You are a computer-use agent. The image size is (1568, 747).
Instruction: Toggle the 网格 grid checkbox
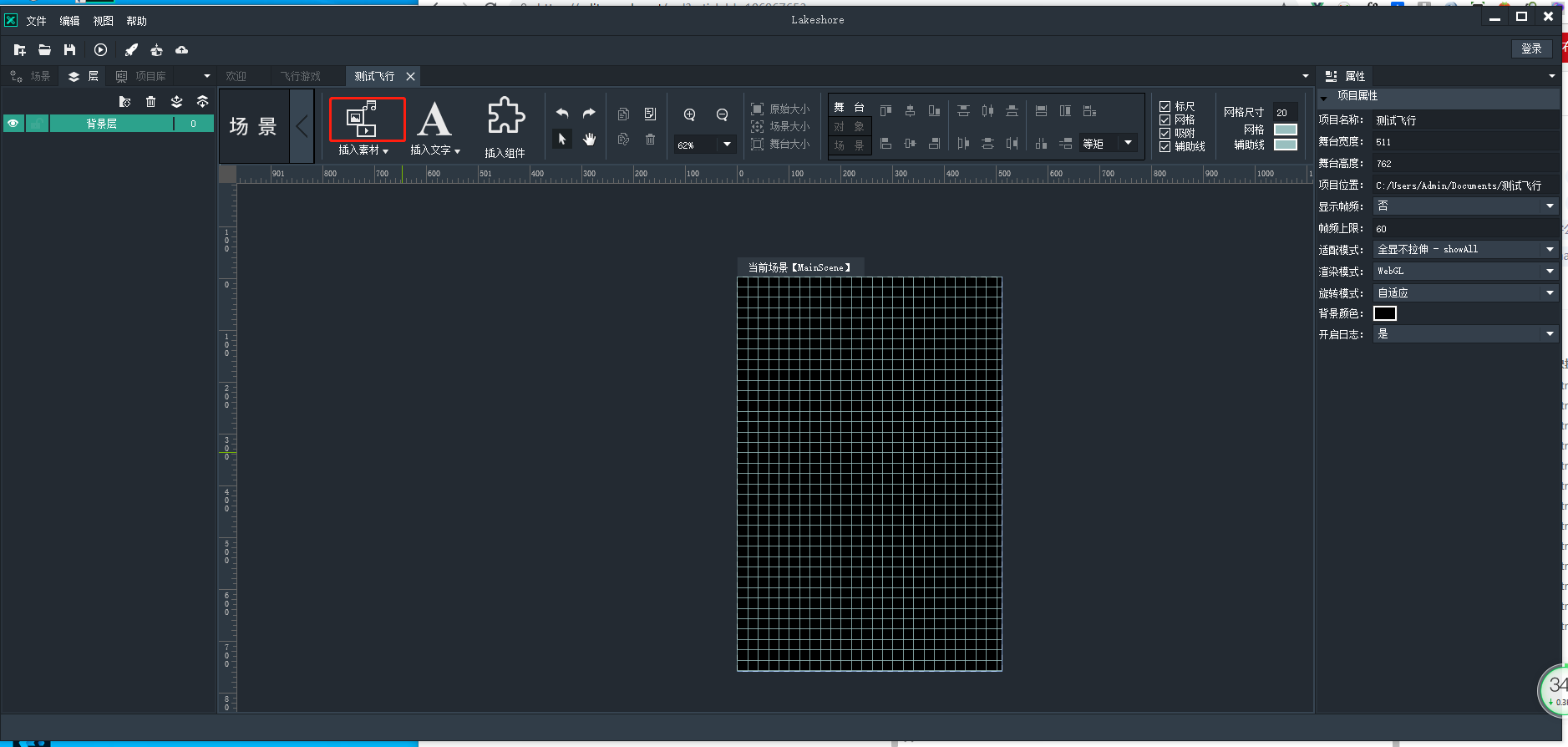(1165, 119)
